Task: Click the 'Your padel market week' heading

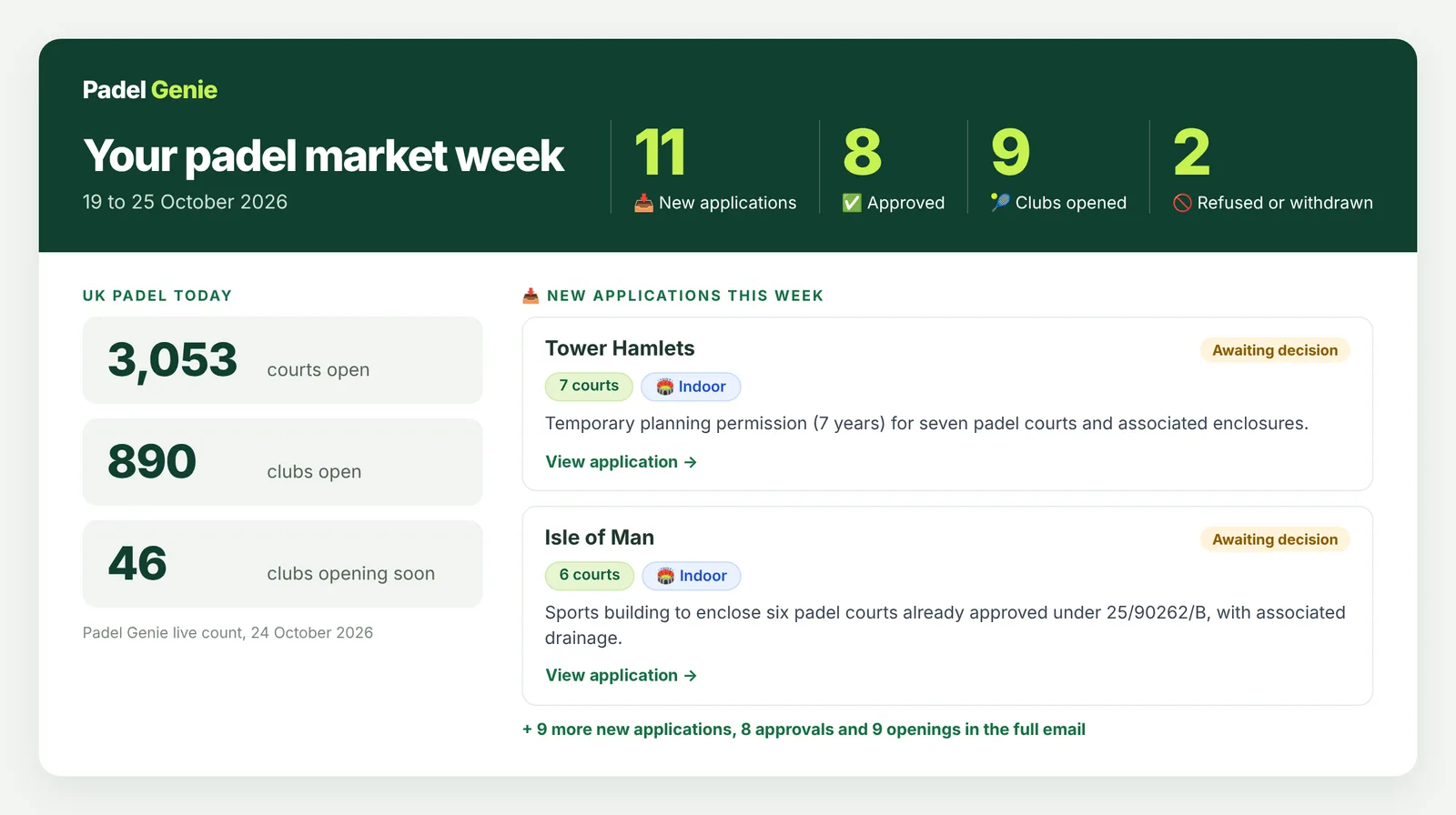Action: click(323, 156)
